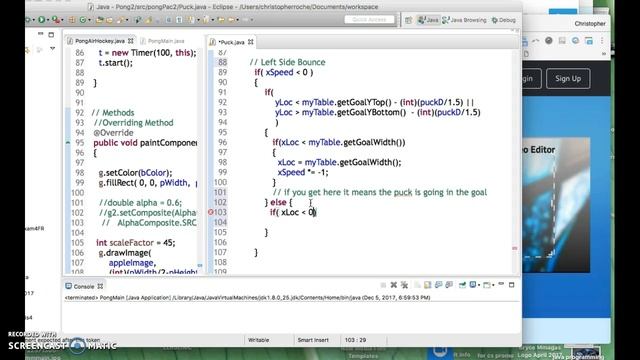This screenshot has height=360, width=640.
Task: Click the Quick Access search field
Action: [369, 20]
